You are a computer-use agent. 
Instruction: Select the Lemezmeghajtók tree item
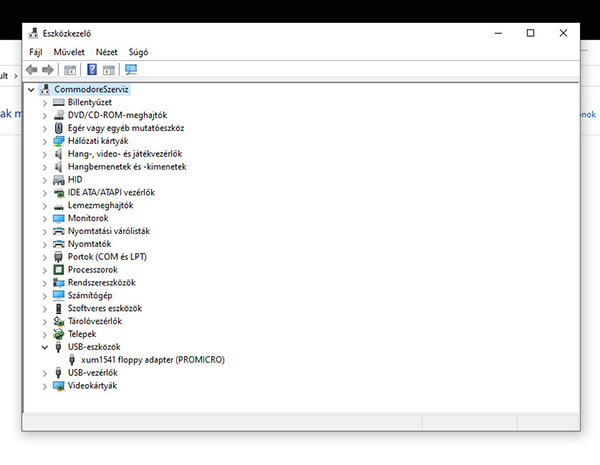100,205
